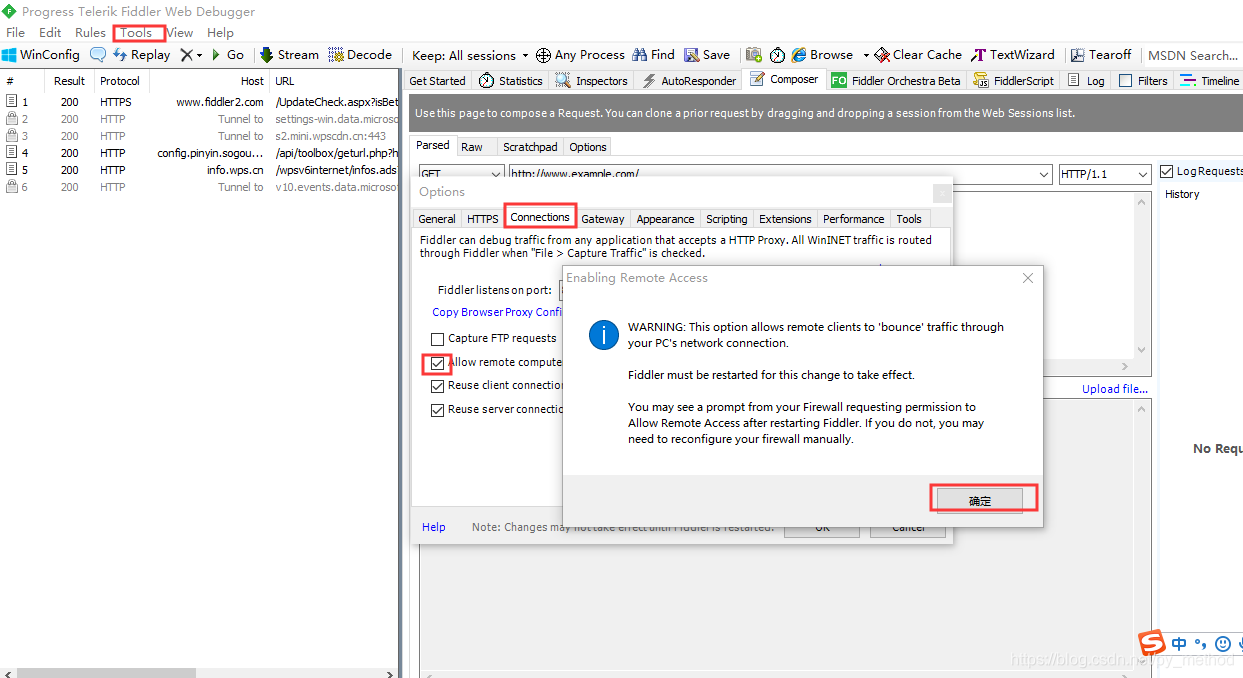Click the timer clock toolbar icon
The width and height of the screenshot is (1243, 678).
click(777, 55)
